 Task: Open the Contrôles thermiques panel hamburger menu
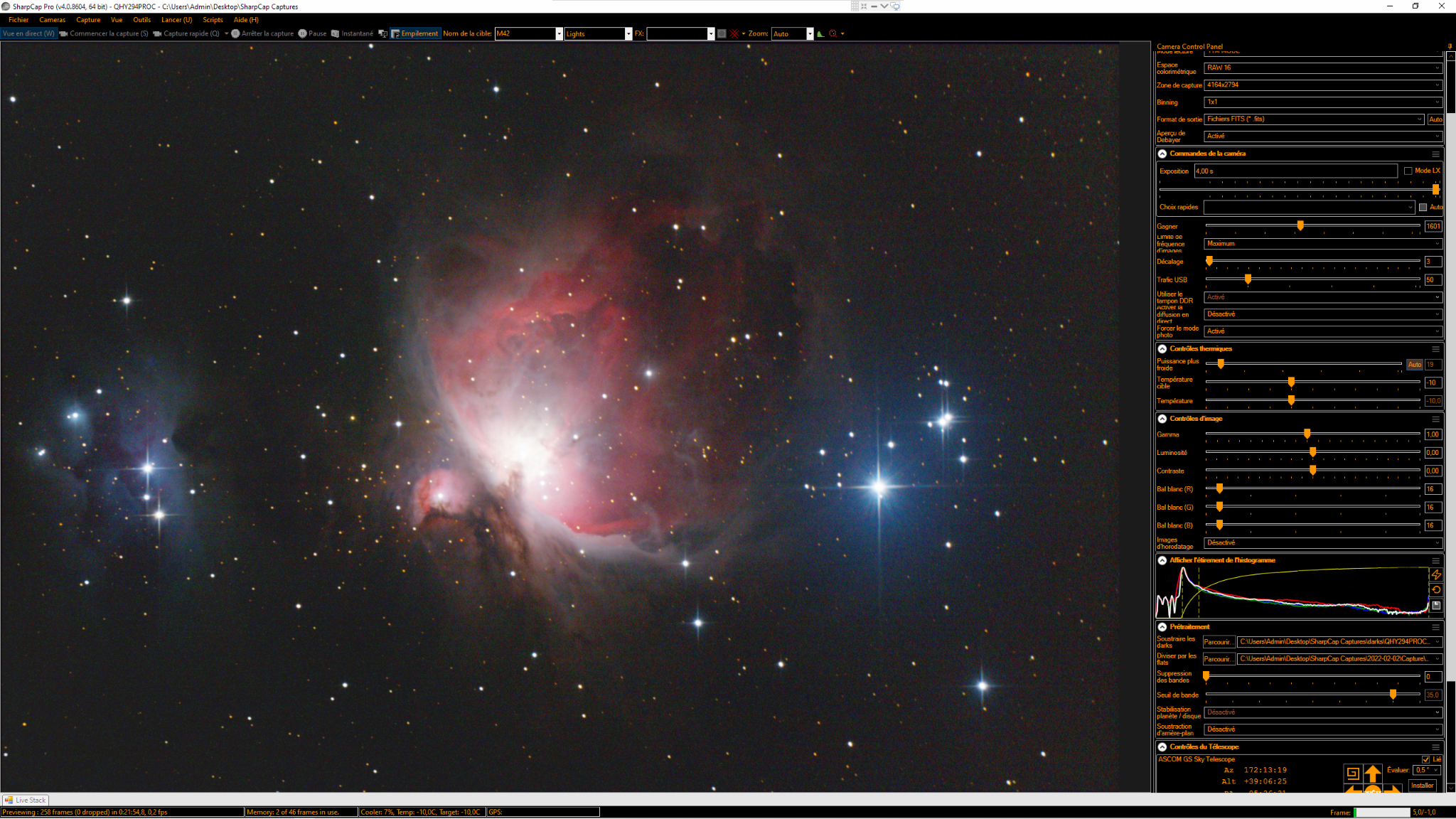(x=1435, y=349)
